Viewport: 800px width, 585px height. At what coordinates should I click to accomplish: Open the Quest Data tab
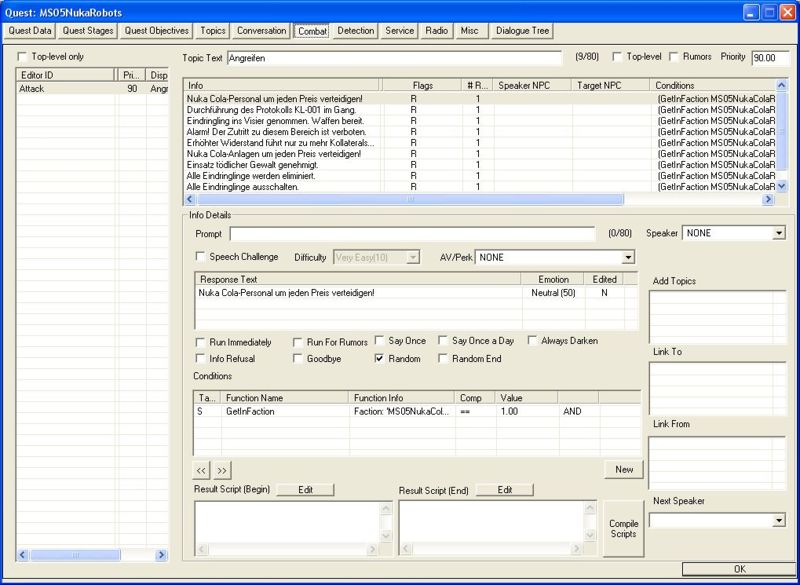tap(30, 31)
